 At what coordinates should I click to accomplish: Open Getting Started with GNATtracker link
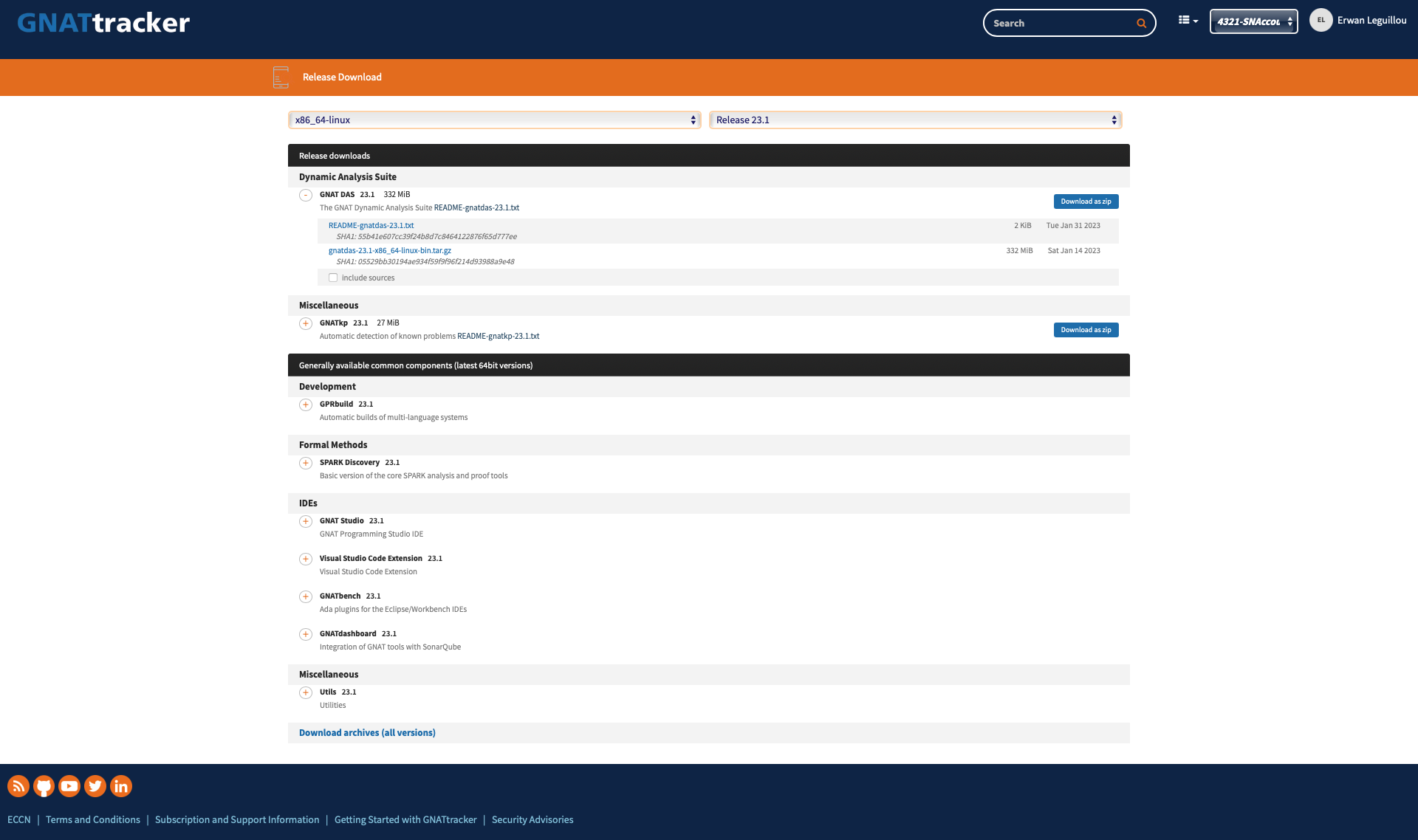pyautogui.click(x=405, y=819)
